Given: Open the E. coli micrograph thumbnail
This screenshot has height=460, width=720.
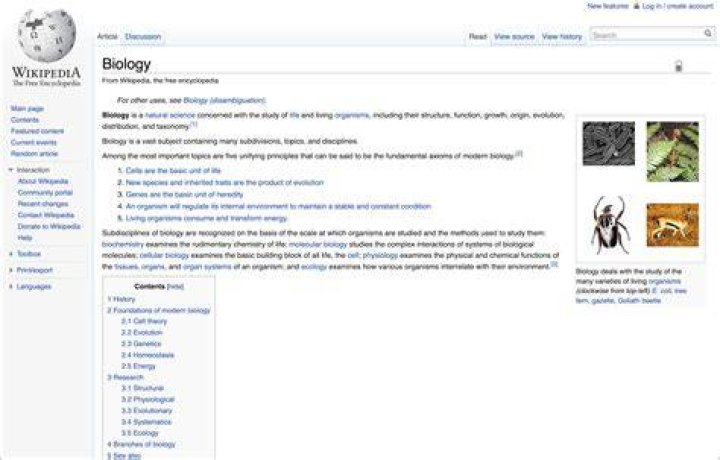Looking at the screenshot, I should point(608,143).
